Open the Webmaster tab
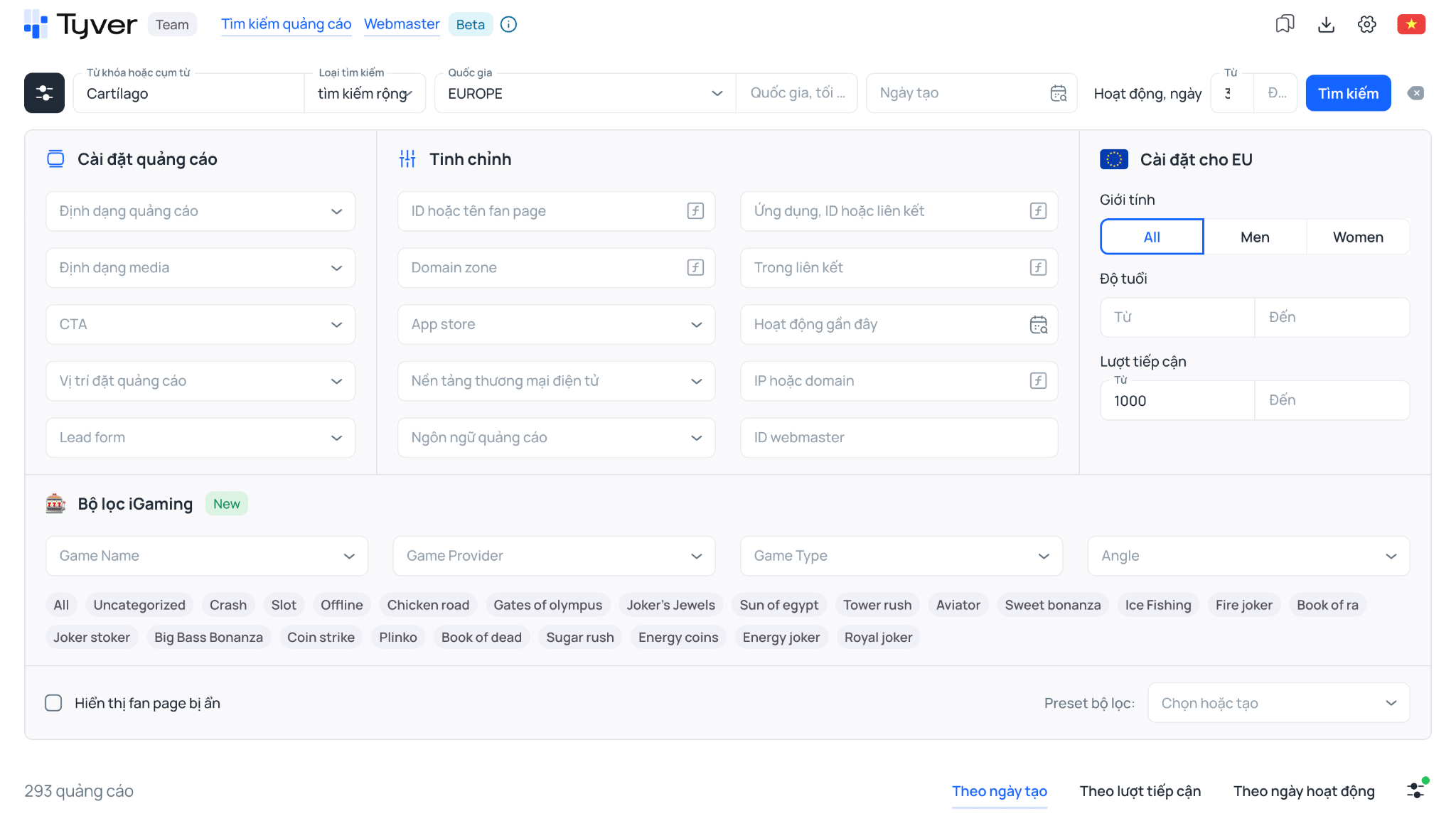1456x816 pixels. (402, 24)
